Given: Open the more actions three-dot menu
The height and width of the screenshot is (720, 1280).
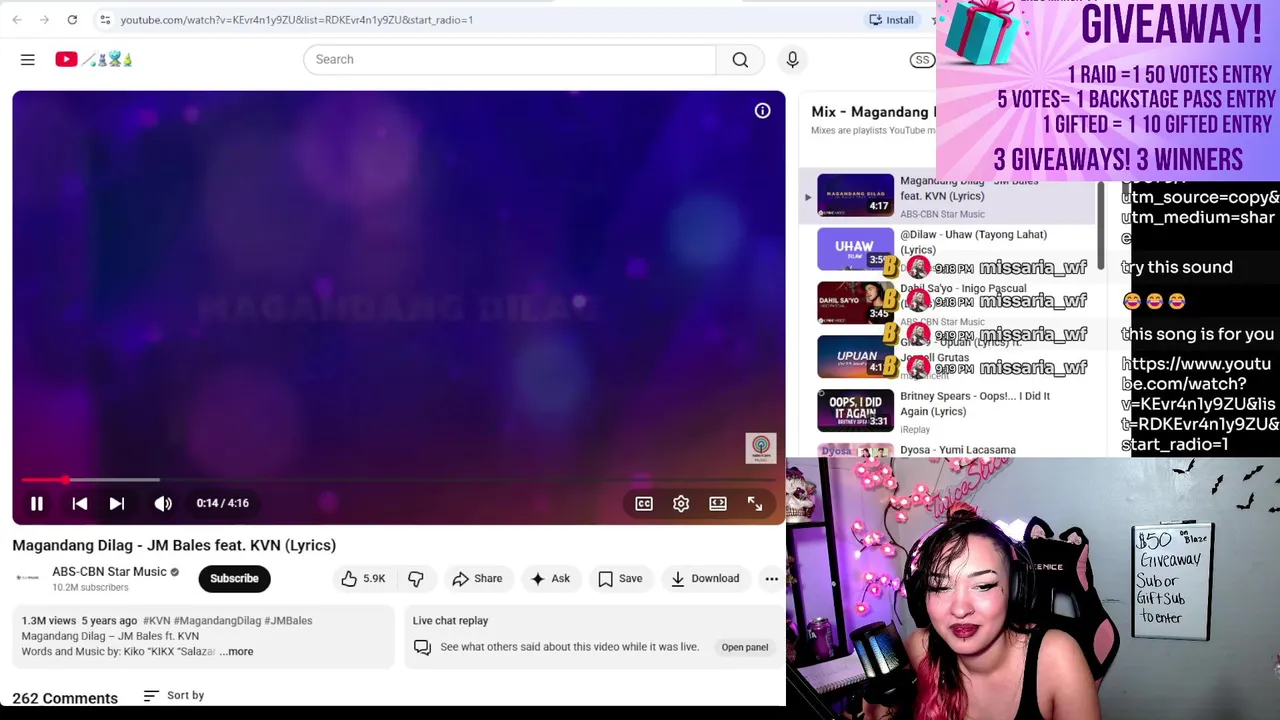Looking at the screenshot, I should pyautogui.click(x=772, y=579).
